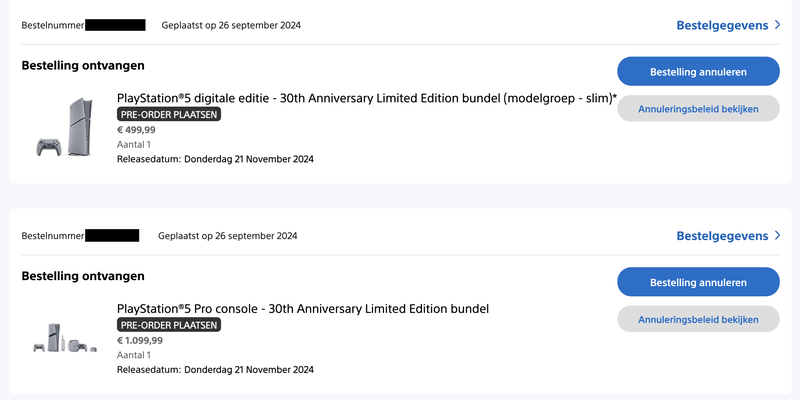
Task: Click the redacted Bestelnummer of the PS5 Pro order
Action: 112,236
